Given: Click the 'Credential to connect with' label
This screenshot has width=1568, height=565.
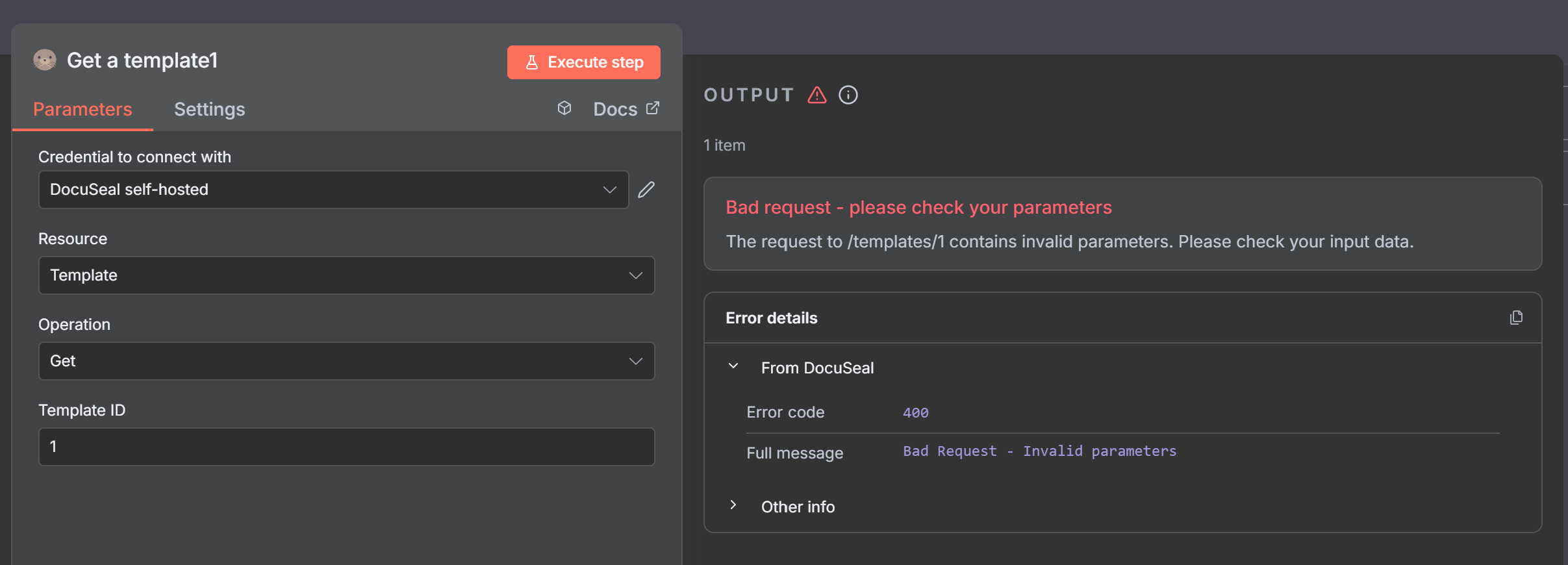Looking at the screenshot, I should pyautogui.click(x=134, y=157).
